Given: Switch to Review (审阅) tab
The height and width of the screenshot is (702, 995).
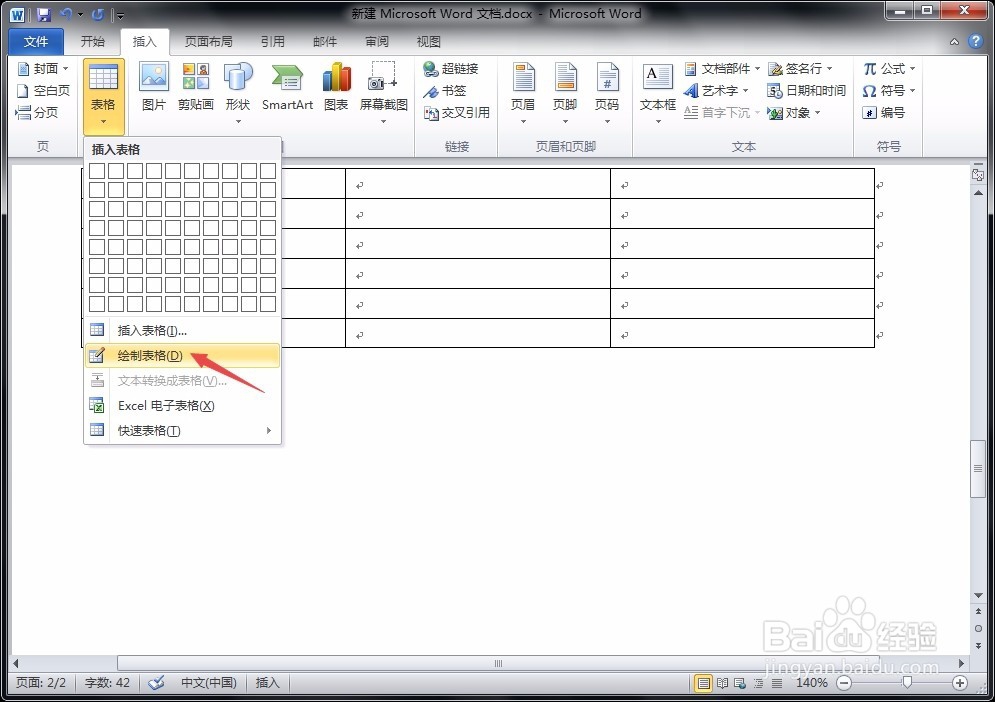Looking at the screenshot, I should point(377,41).
